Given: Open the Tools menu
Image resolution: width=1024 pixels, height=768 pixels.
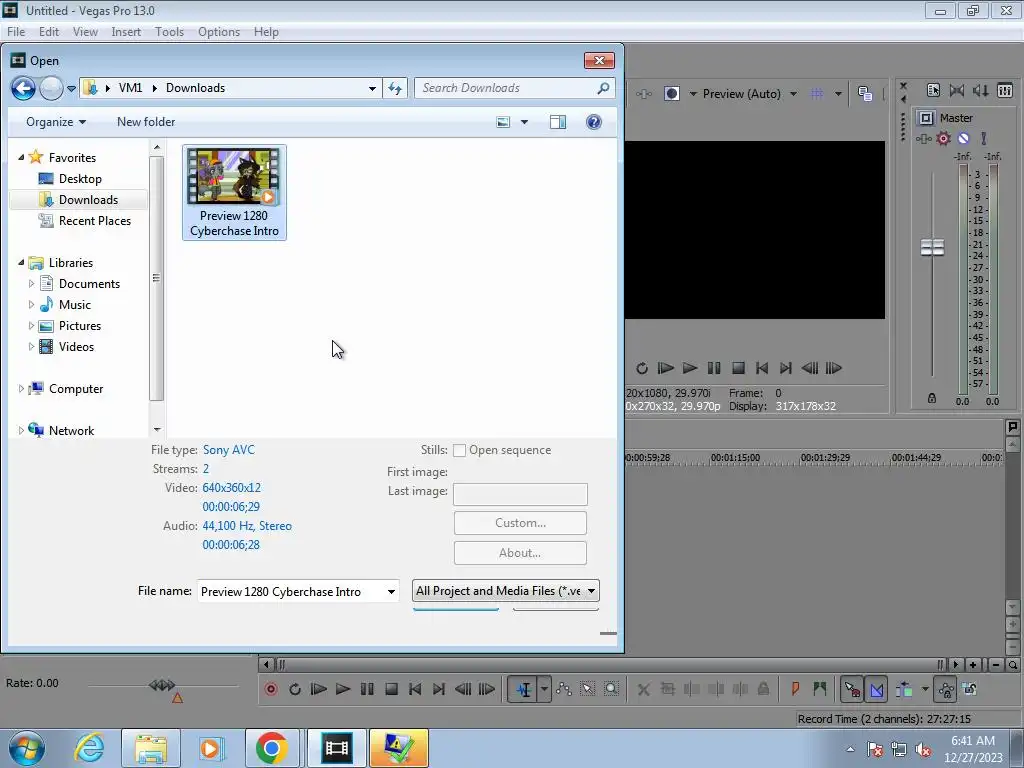Looking at the screenshot, I should pos(169,31).
